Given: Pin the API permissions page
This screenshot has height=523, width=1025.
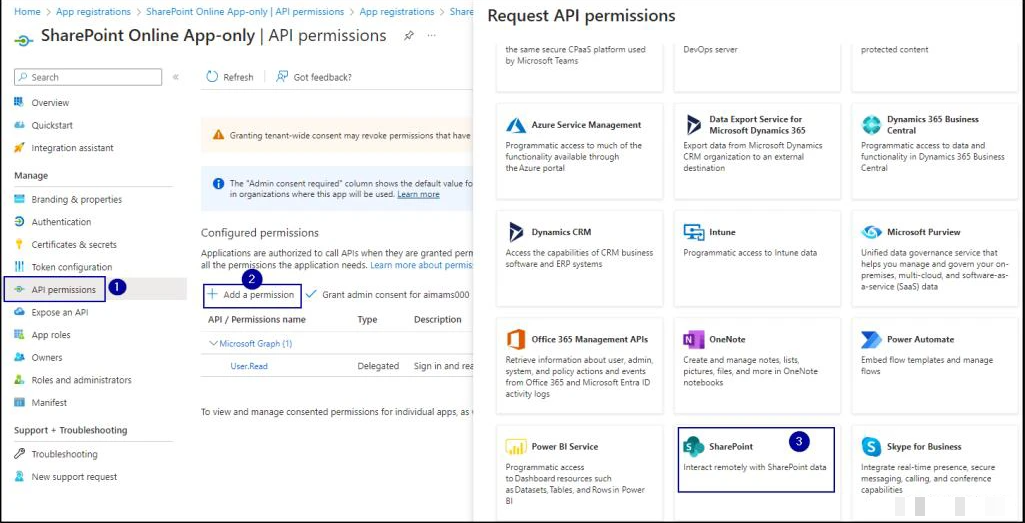Looking at the screenshot, I should tap(409, 36).
